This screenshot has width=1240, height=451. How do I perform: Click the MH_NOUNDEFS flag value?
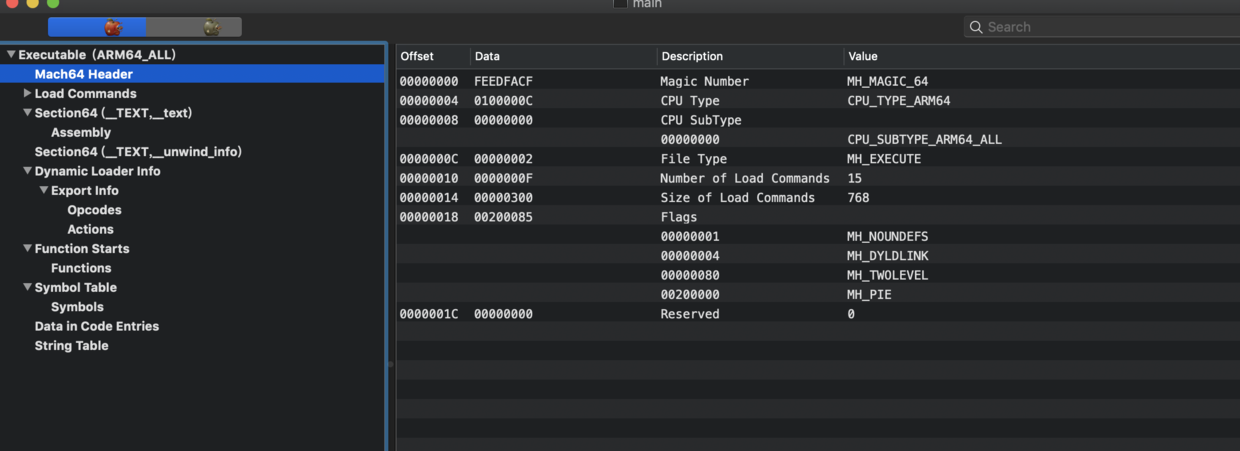[x=888, y=237]
